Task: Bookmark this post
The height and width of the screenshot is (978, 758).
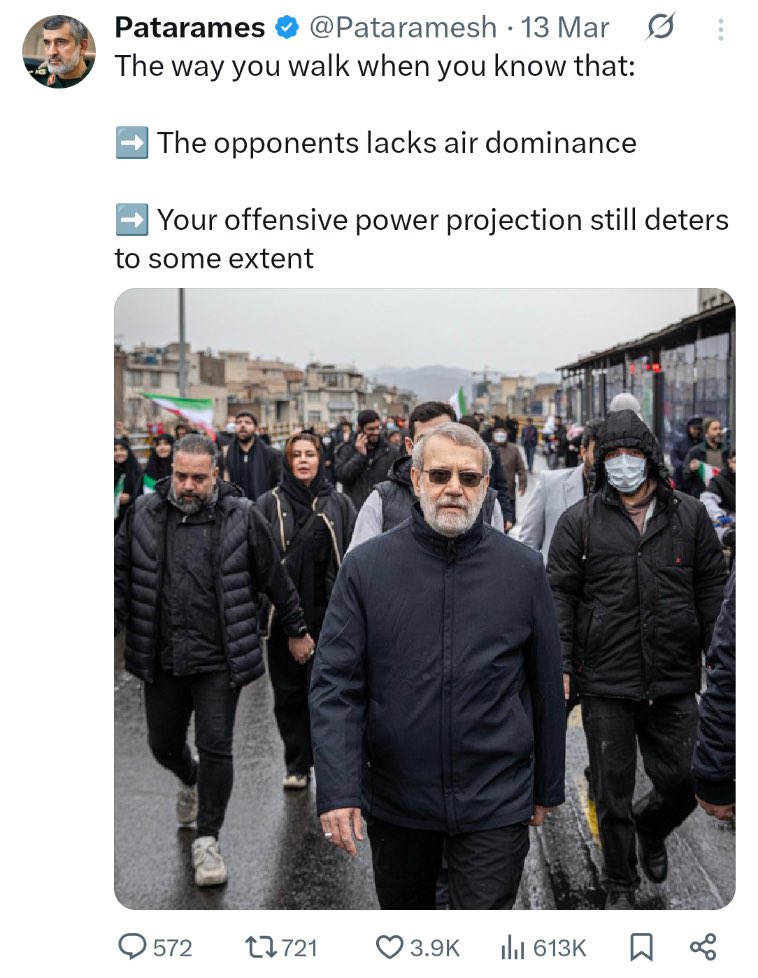Action: [641, 947]
